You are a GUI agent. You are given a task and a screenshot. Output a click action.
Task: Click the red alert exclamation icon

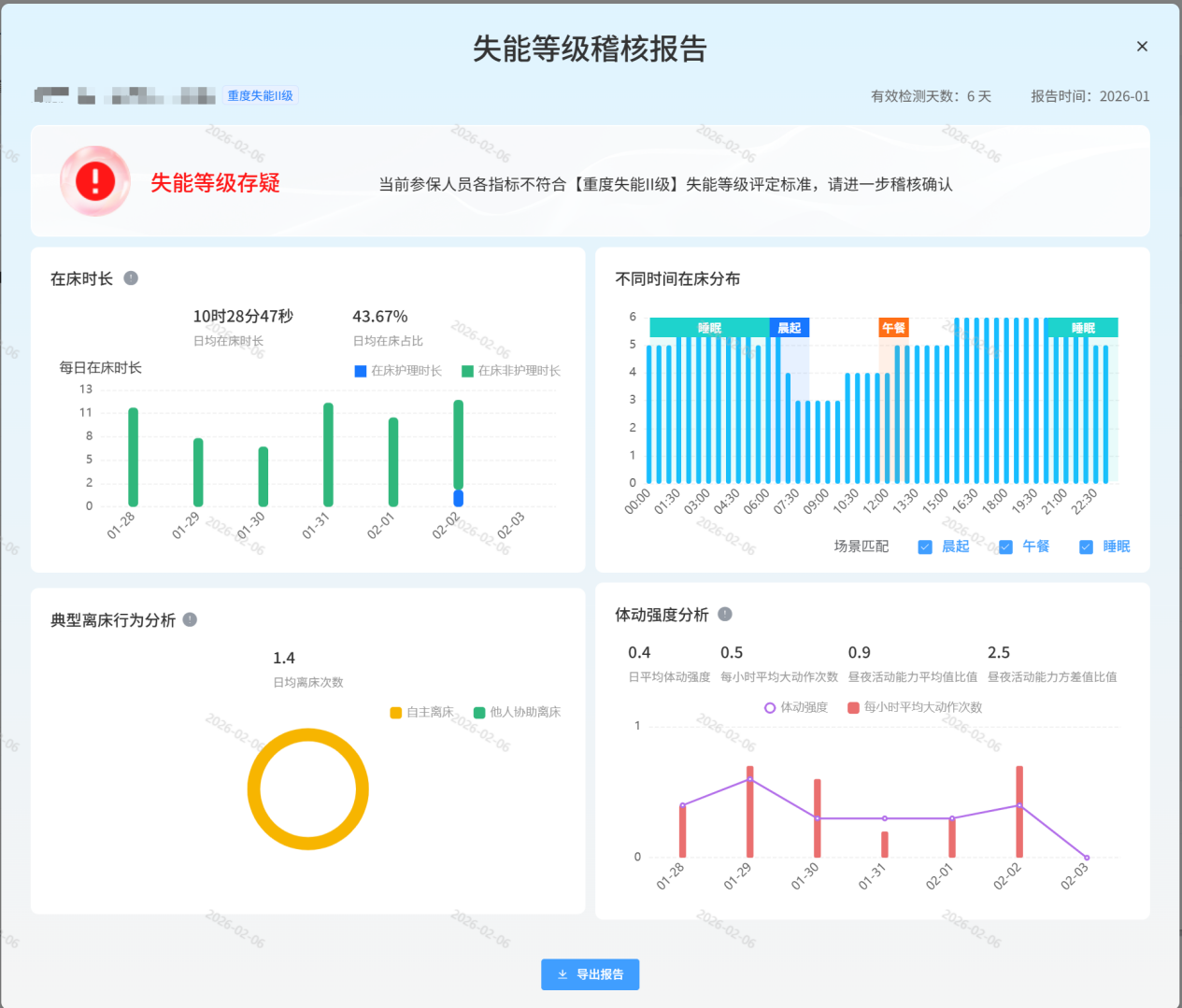pyautogui.click(x=95, y=179)
